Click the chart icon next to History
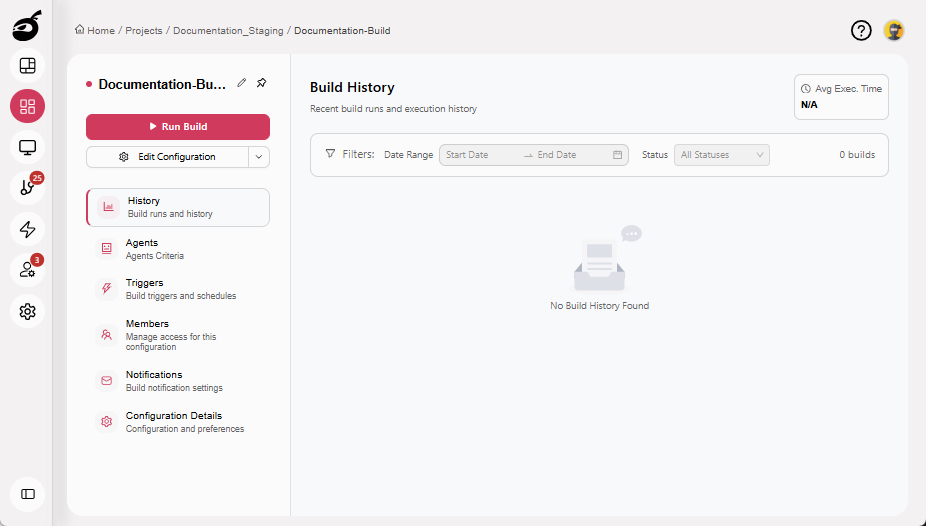This screenshot has height=526, width=926. [x=108, y=207]
